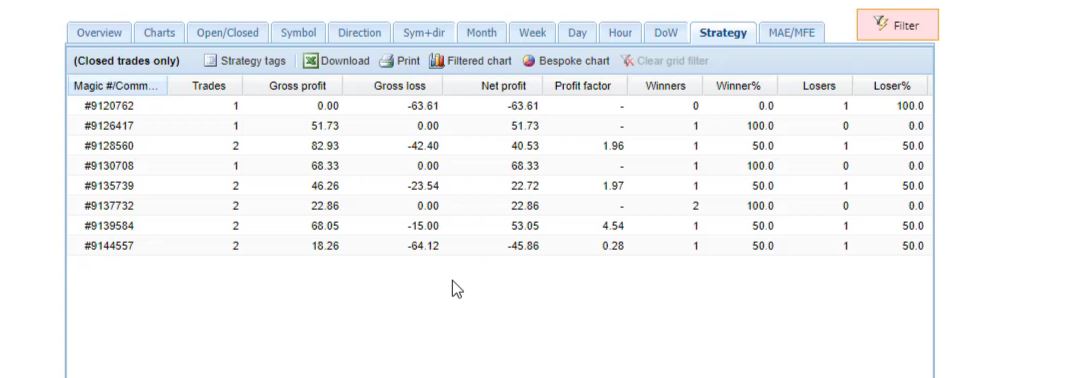Open the MAE/MFE tab

[792, 32]
